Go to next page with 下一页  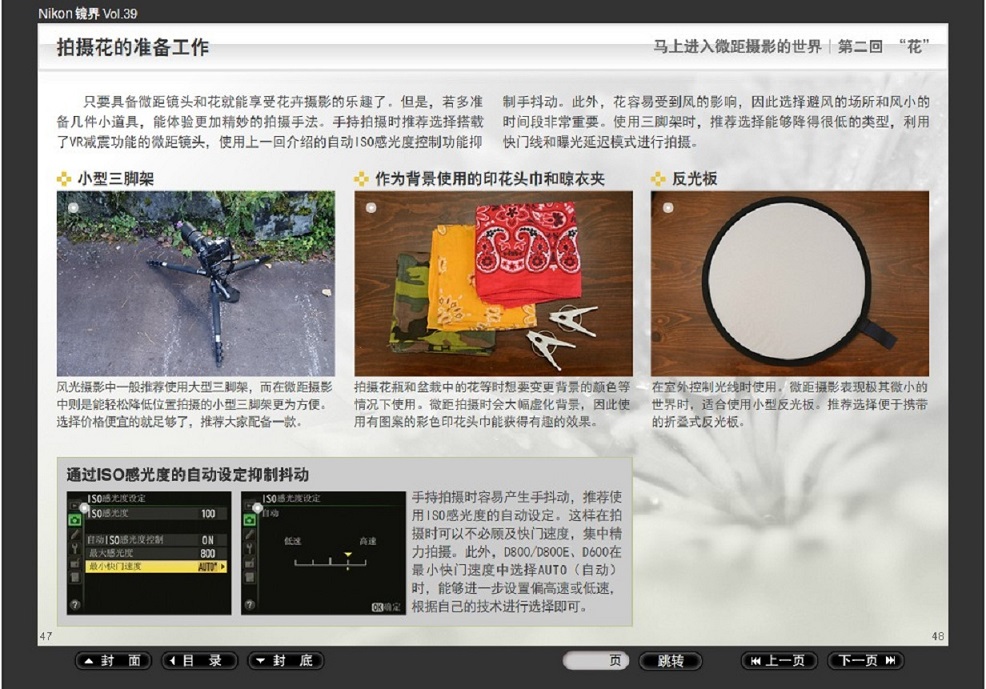(x=865, y=661)
